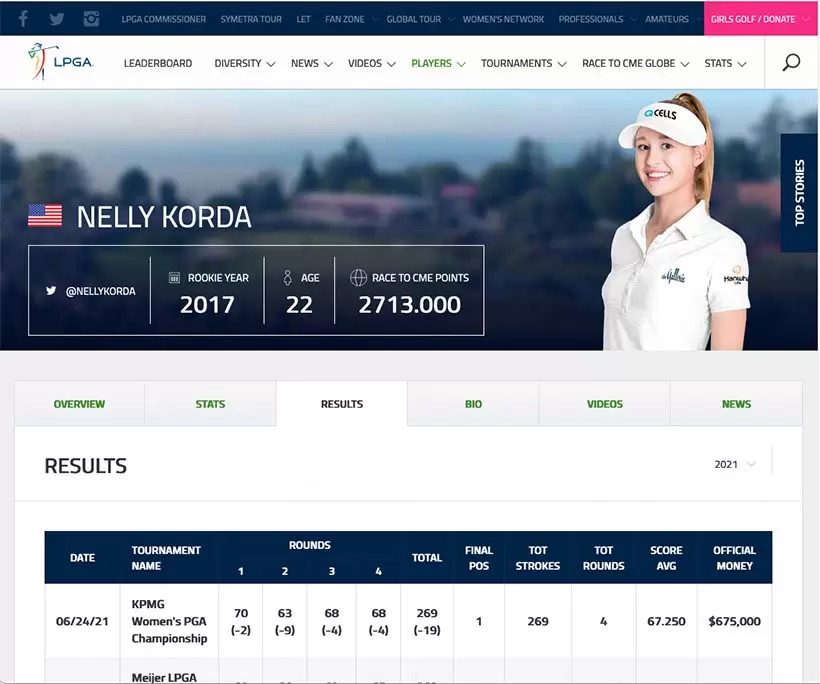Screen dimensions: 820x684
Task: Open the Twitter icon in top bar
Action: pos(57,19)
